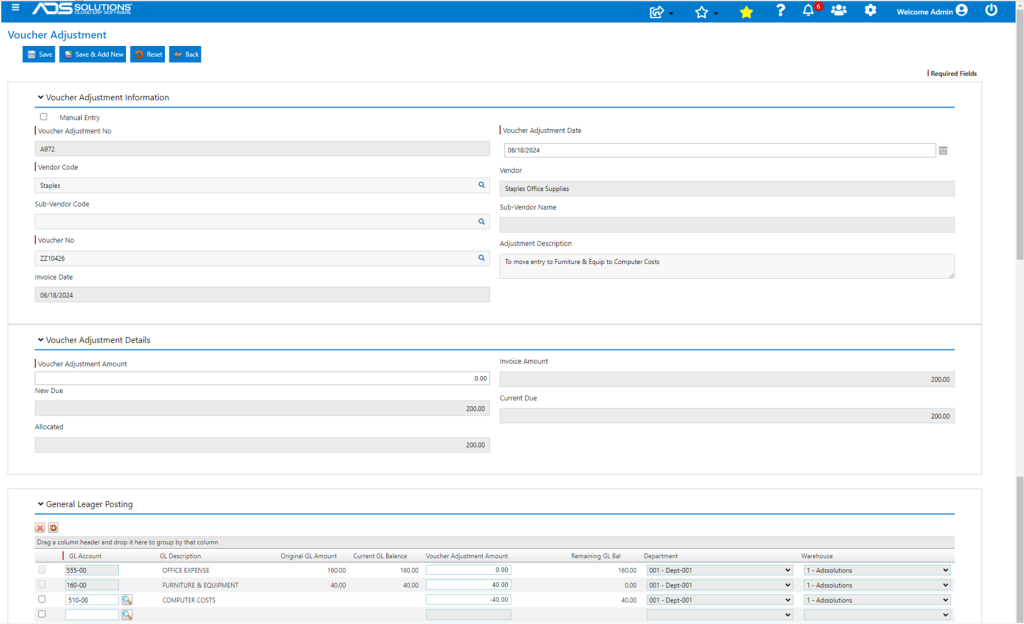Viewport: 1024px width, 624px height.
Task: Click Save & Add New button
Action: pos(93,54)
